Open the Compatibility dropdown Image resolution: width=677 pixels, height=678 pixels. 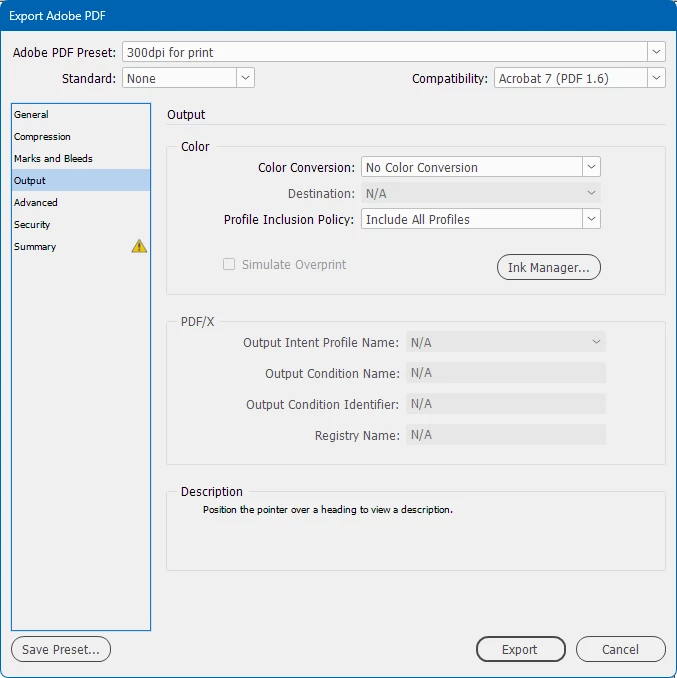click(x=579, y=78)
